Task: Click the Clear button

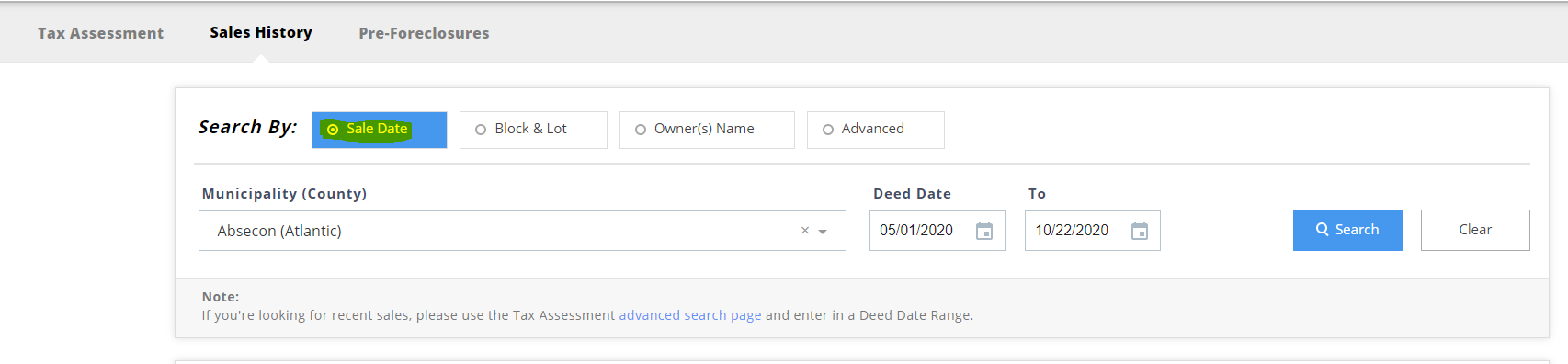Action: coord(1475,230)
